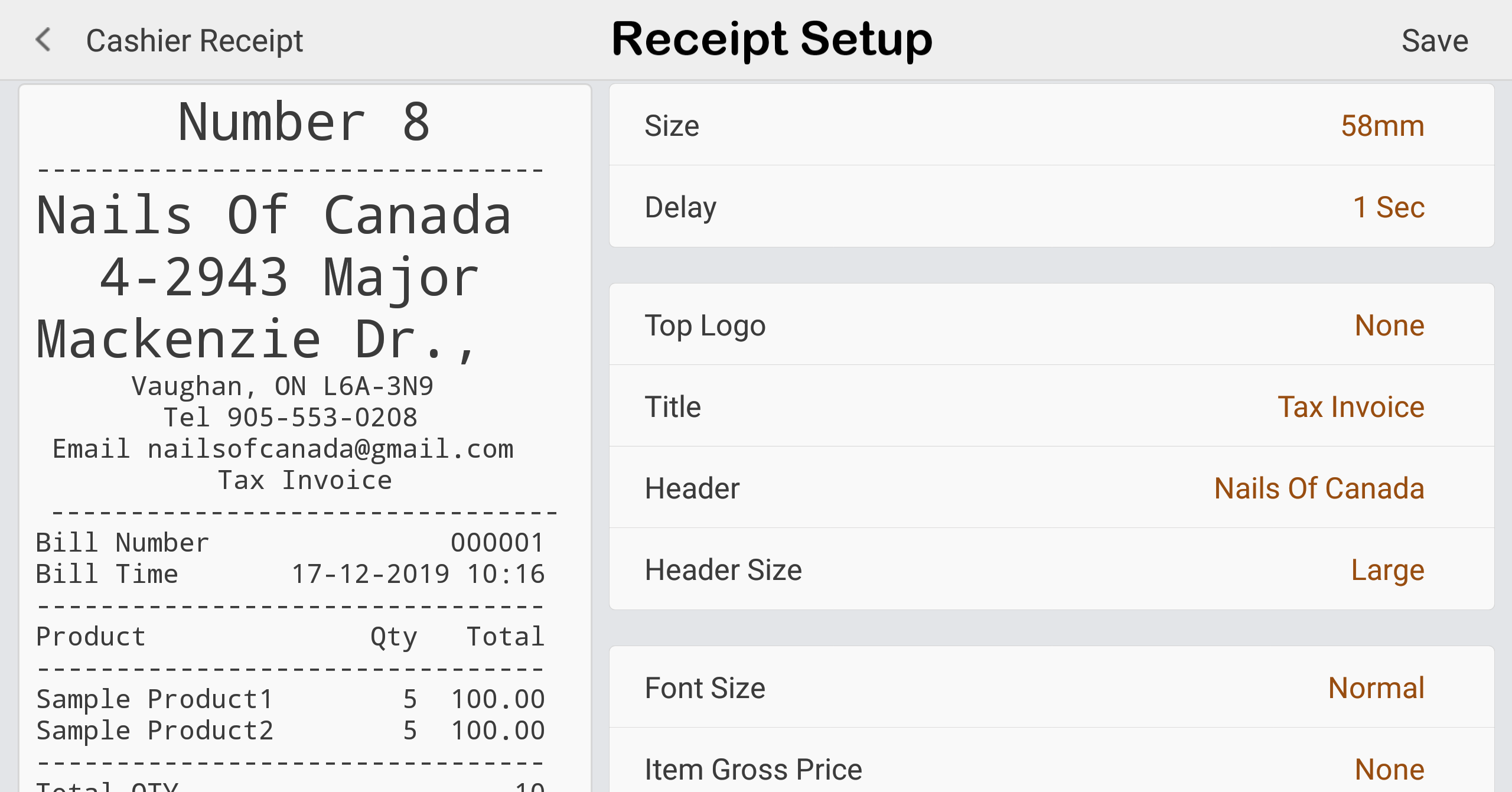The image size is (1512, 792).
Task: Tap the Tax Invoice title value
Action: (1351, 407)
